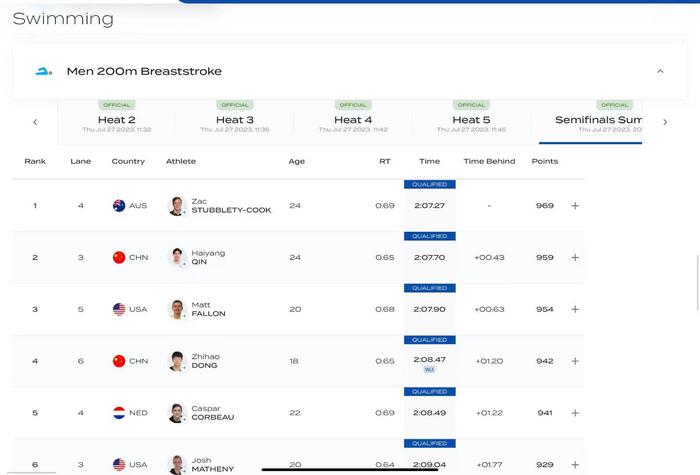Expand details for Zac Stubblety-Cook row

point(575,206)
